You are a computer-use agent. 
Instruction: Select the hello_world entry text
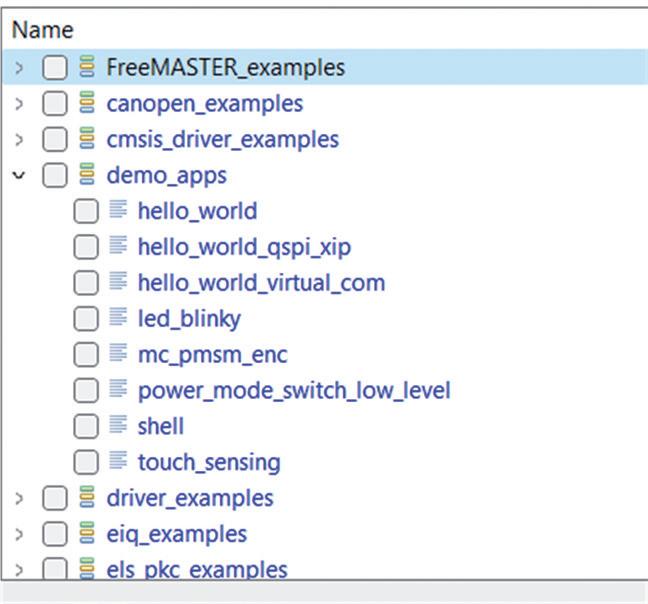point(198,211)
